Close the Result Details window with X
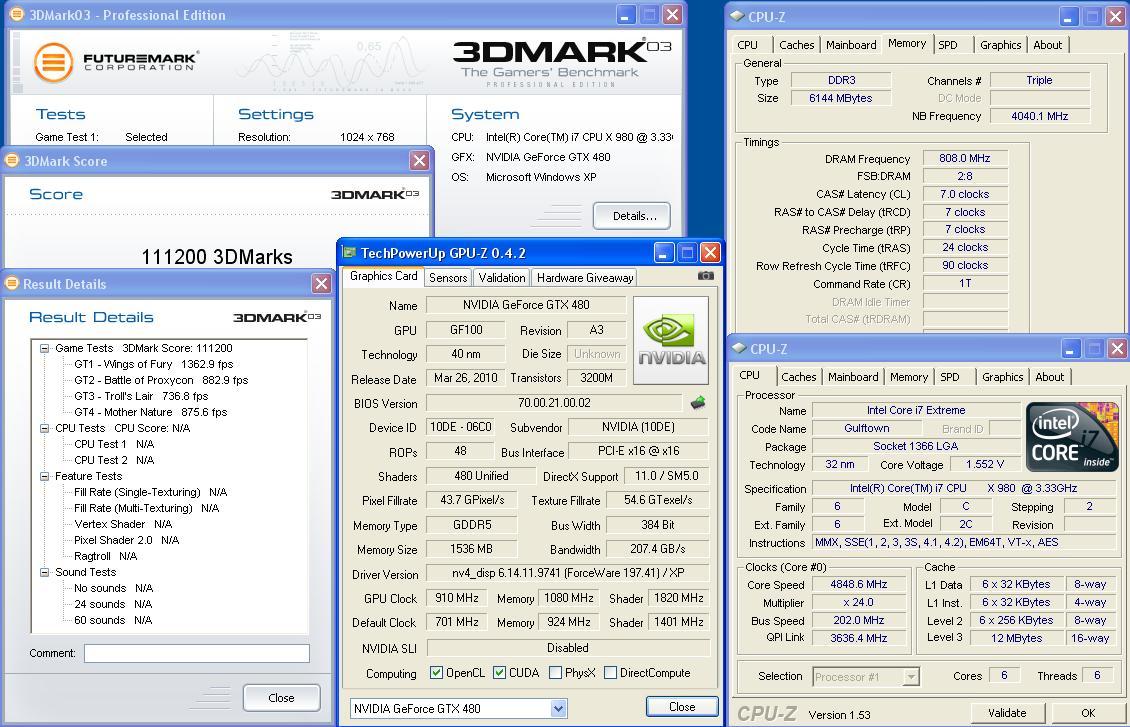1130x727 pixels. 321,284
